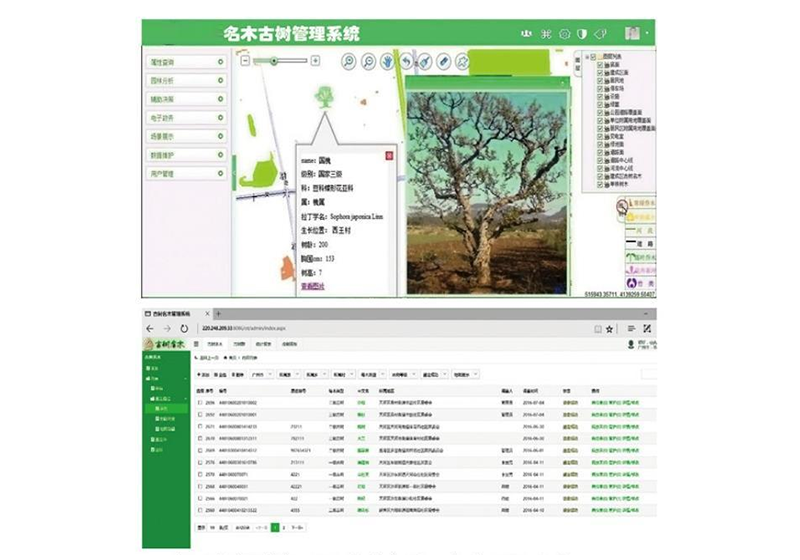Close the 国槐 info popup with red X

[389, 154]
